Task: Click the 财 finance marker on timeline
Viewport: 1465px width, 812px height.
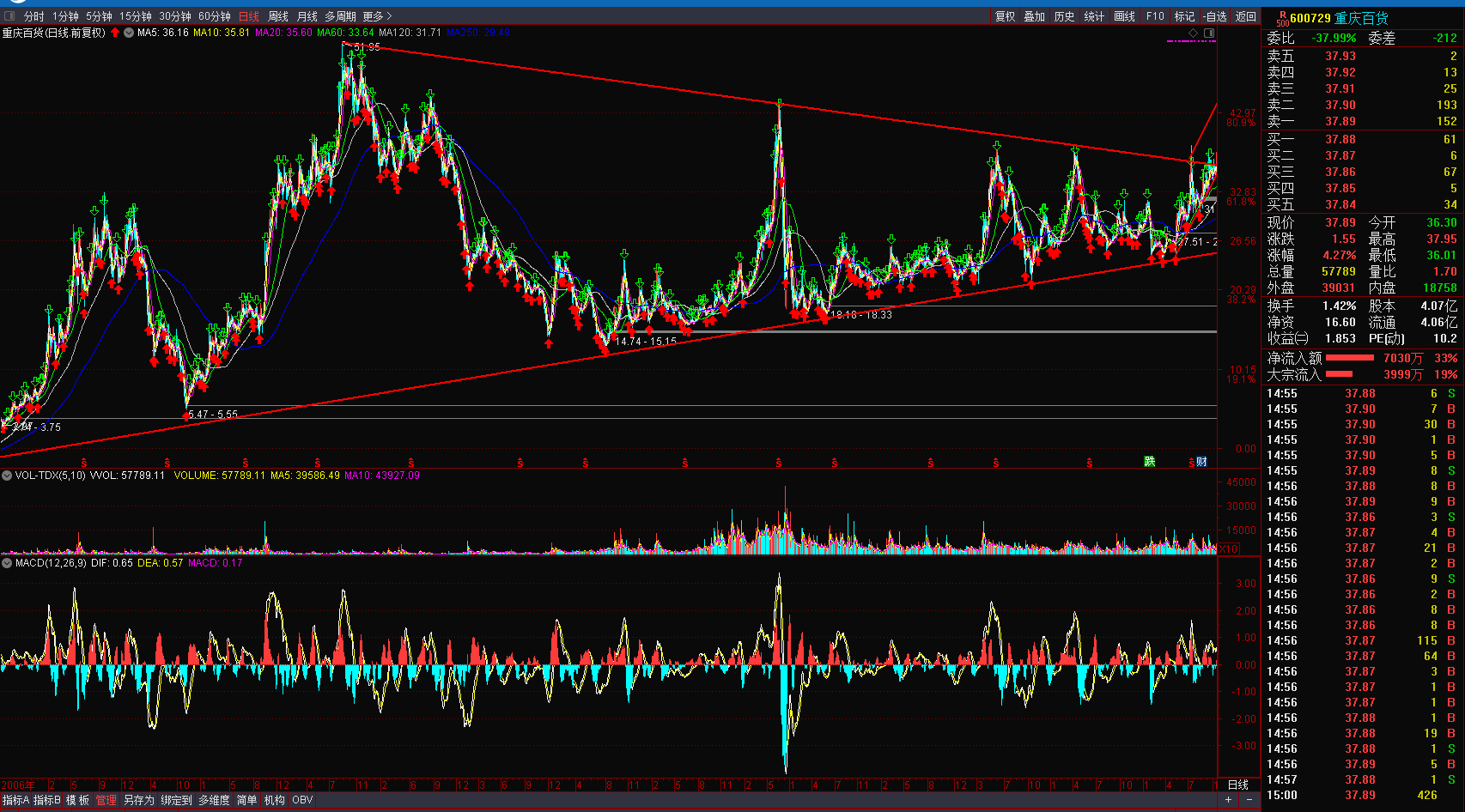Action: pos(1201,462)
